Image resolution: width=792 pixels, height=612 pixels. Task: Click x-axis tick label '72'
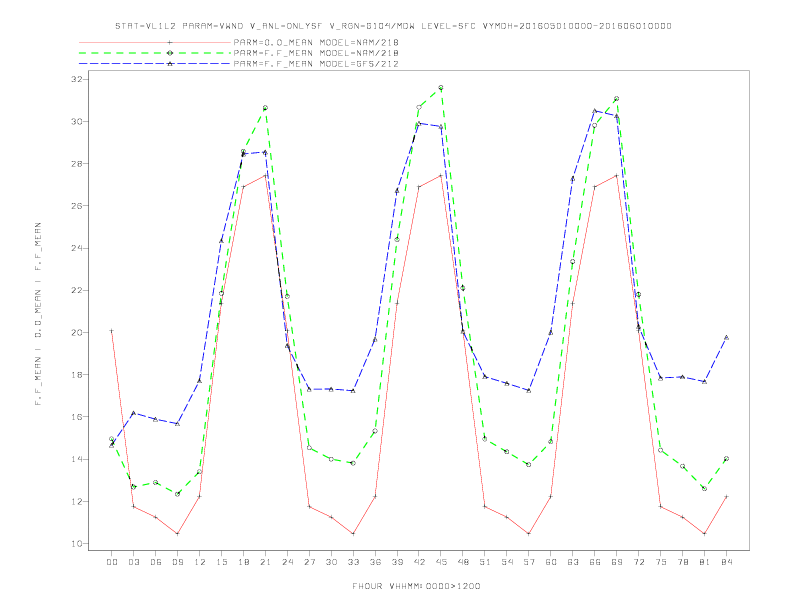pos(638,562)
